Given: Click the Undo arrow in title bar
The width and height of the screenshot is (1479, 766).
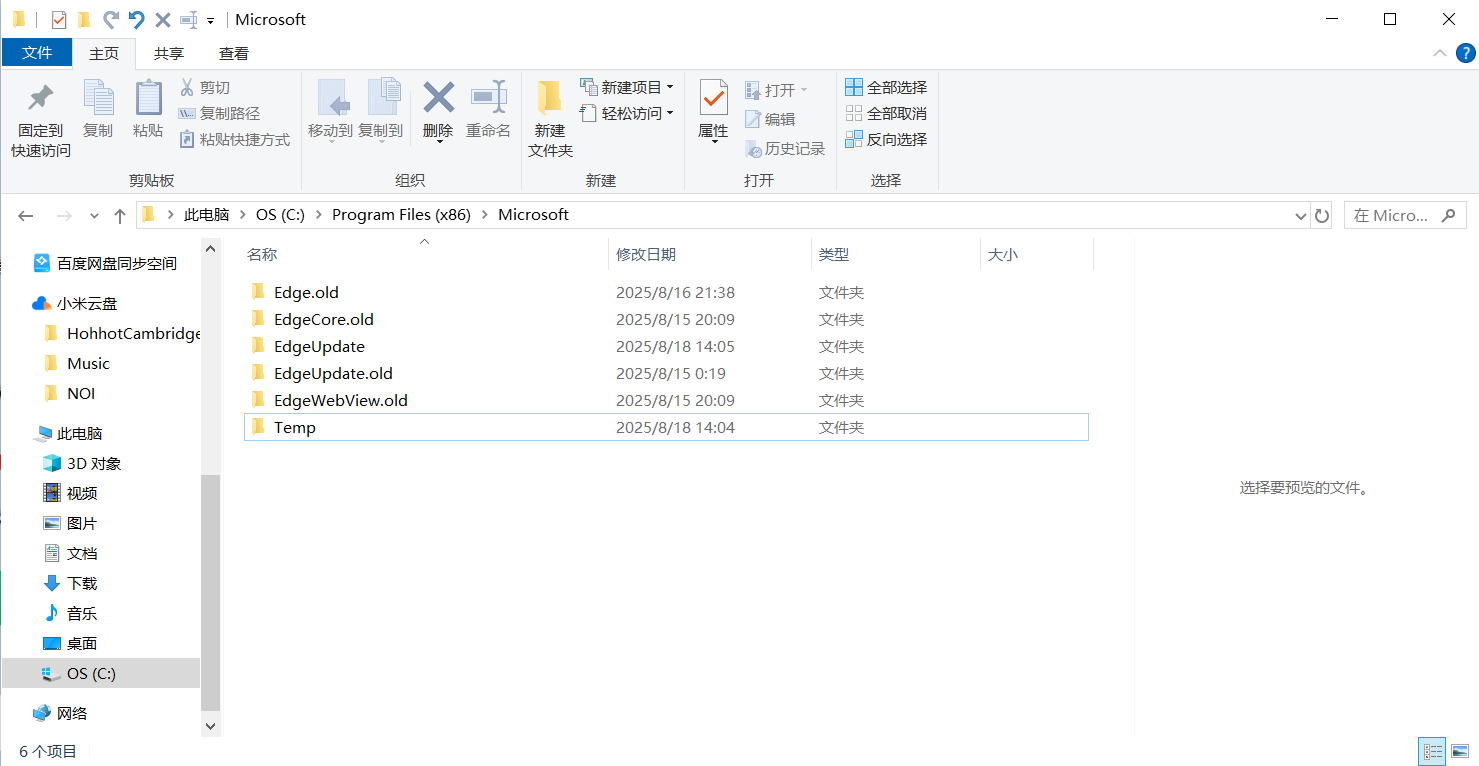Looking at the screenshot, I should [137, 19].
